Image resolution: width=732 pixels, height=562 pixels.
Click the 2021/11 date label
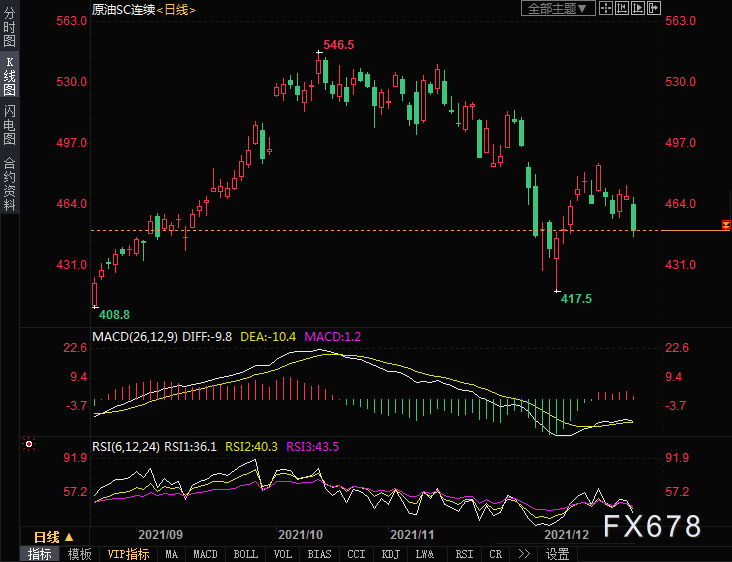point(412,535)
